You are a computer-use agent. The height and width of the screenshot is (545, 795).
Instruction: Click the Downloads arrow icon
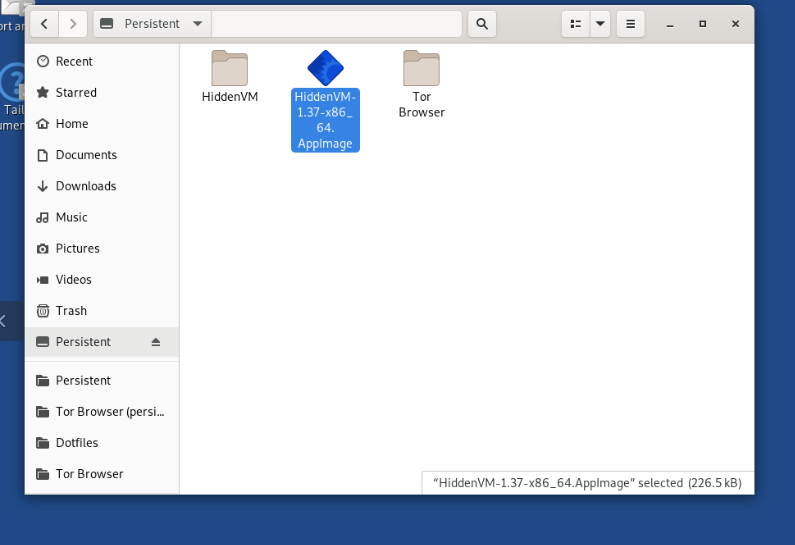(43, 186)
